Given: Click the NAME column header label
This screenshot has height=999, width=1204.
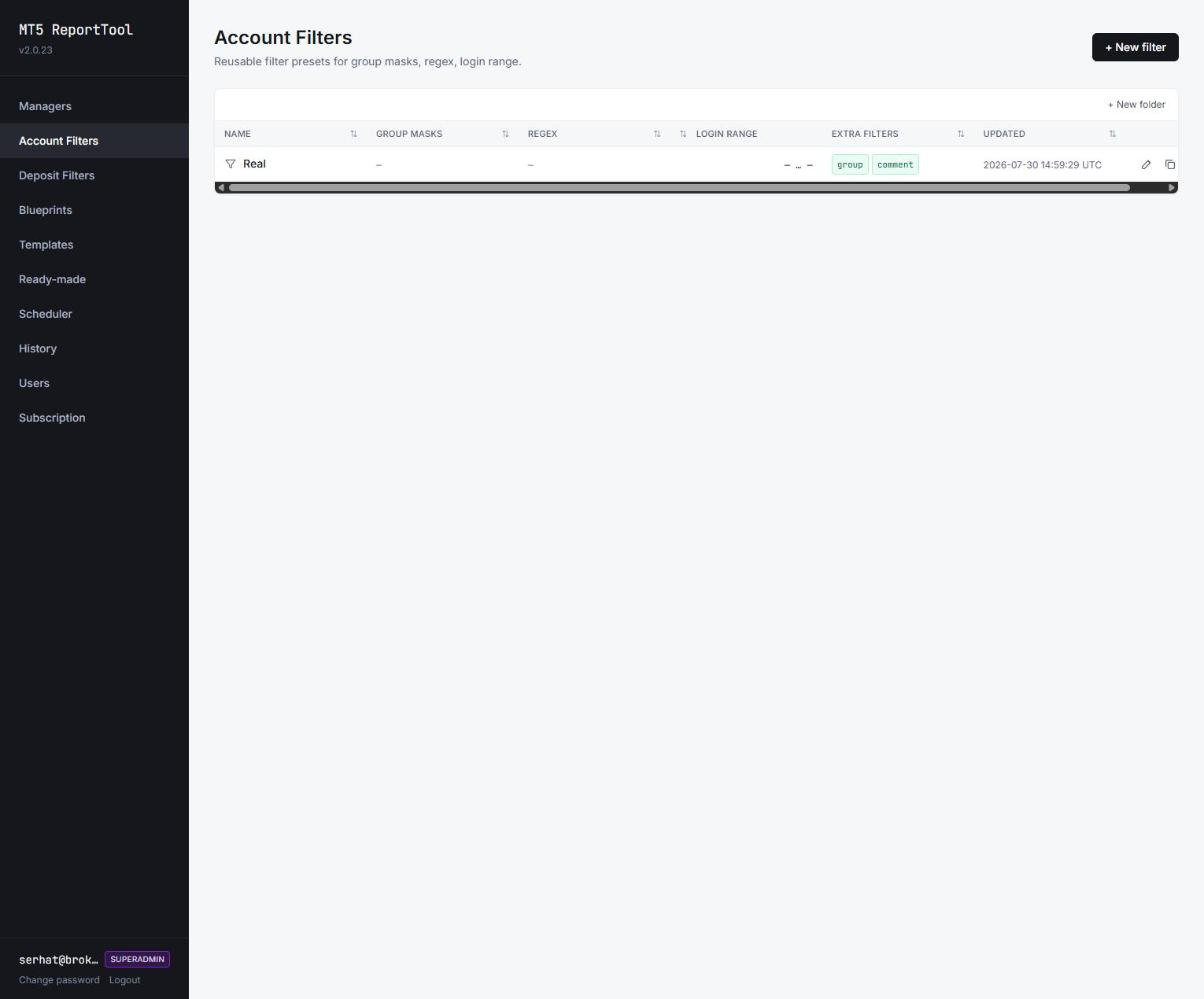Looking at the screenshot, I should coord(237,134).
